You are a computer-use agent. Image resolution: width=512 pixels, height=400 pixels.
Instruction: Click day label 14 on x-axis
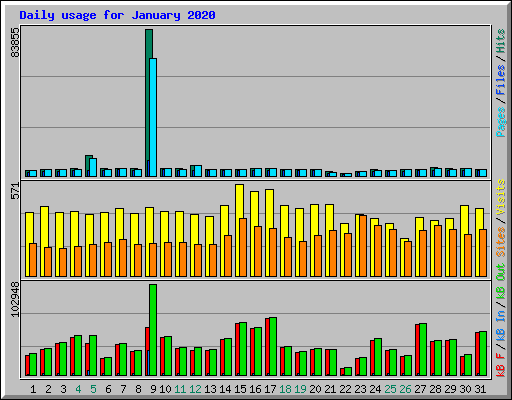pyautogui.click(x=225, y=389)
